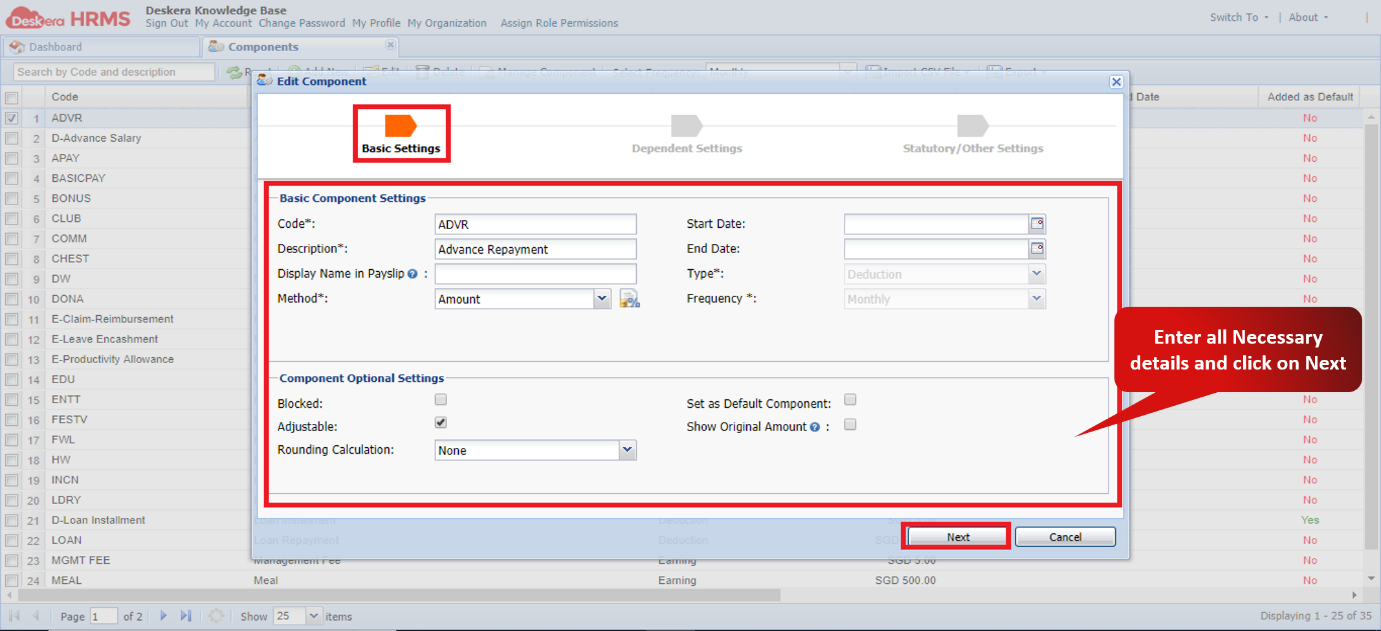1381x631 pixels.
Task: Click help icon next to Display Name in Payslip
Action: point(412,274)
